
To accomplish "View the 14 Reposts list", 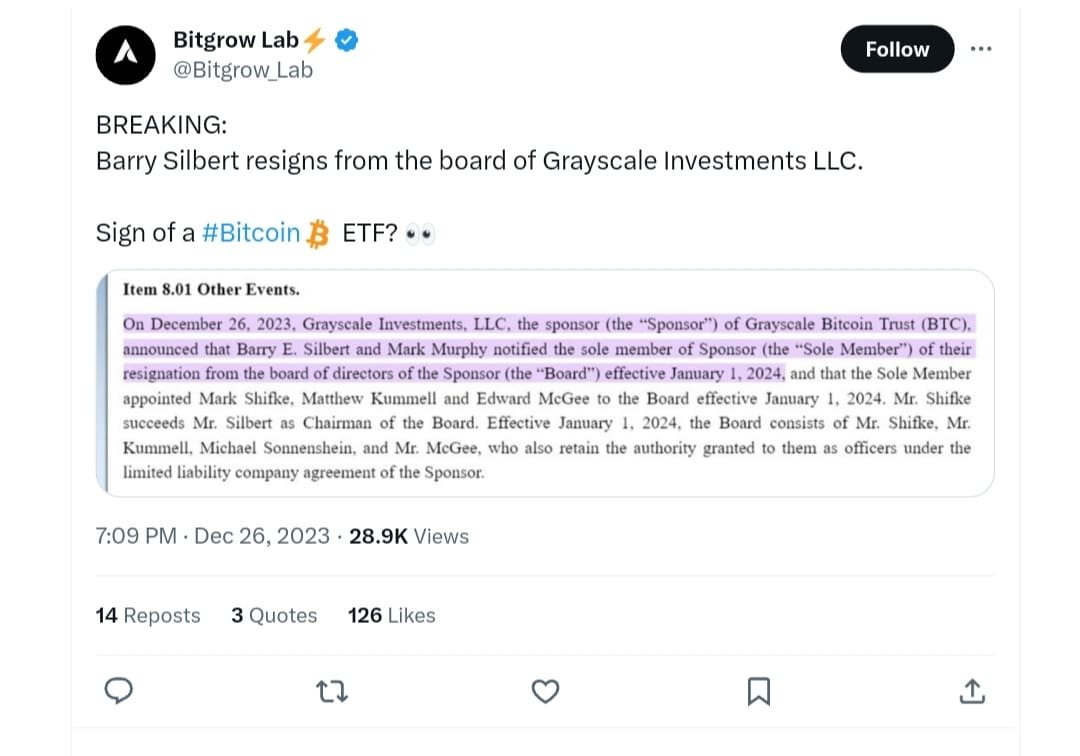I will pos(148,615).
